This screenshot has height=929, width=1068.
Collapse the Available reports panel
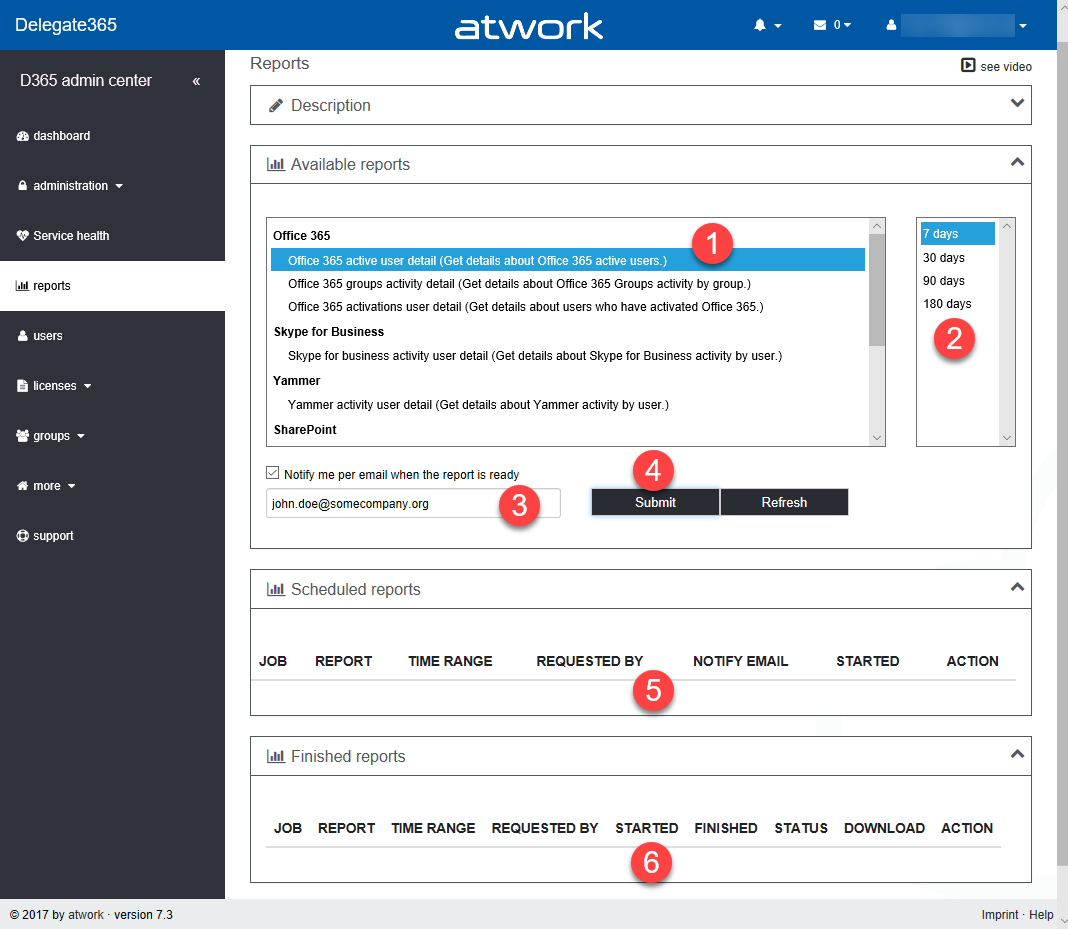pyautogui.click(x=1017, y=162)
